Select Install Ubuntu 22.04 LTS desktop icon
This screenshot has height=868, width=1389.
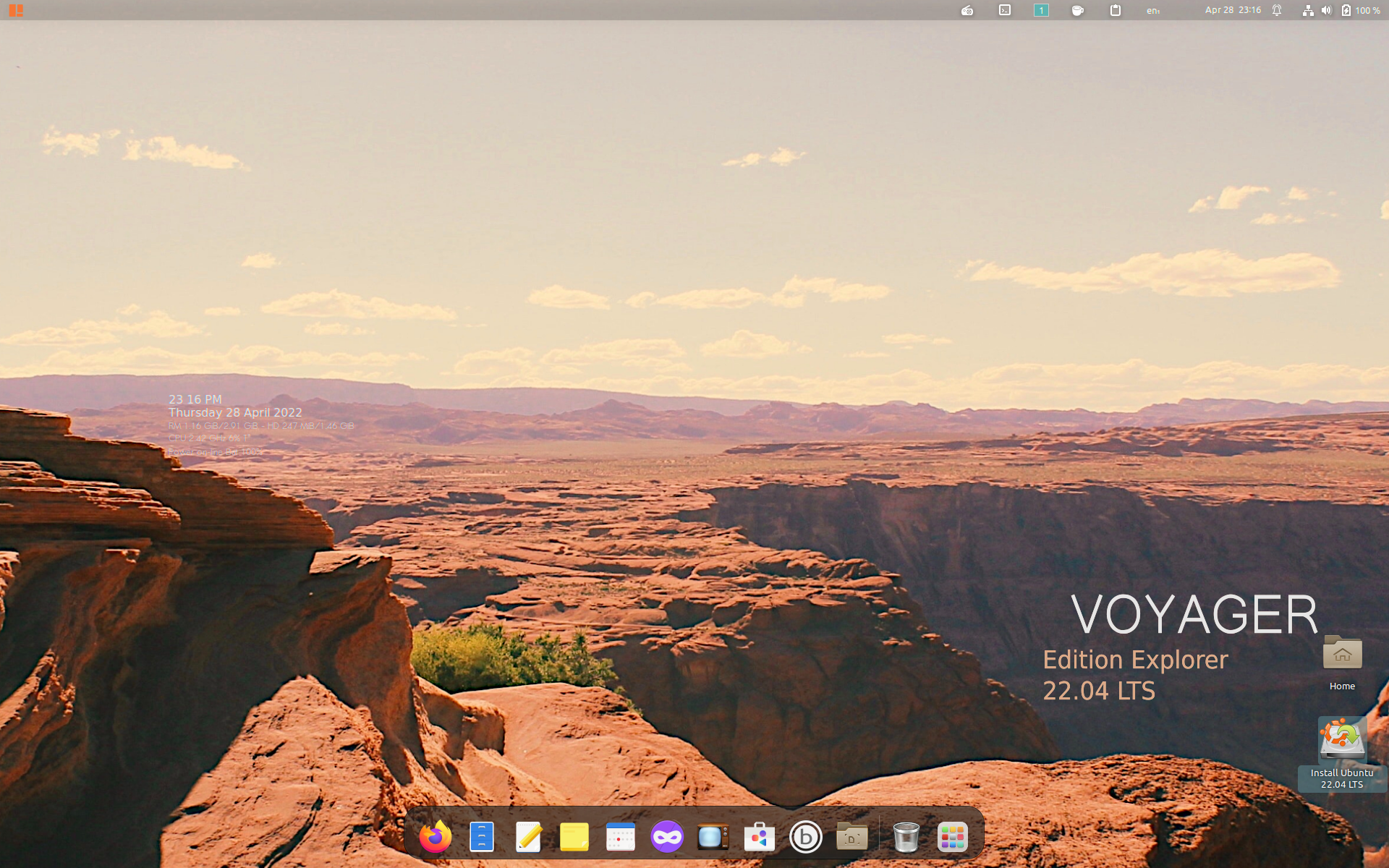[x=1343, y=753]
